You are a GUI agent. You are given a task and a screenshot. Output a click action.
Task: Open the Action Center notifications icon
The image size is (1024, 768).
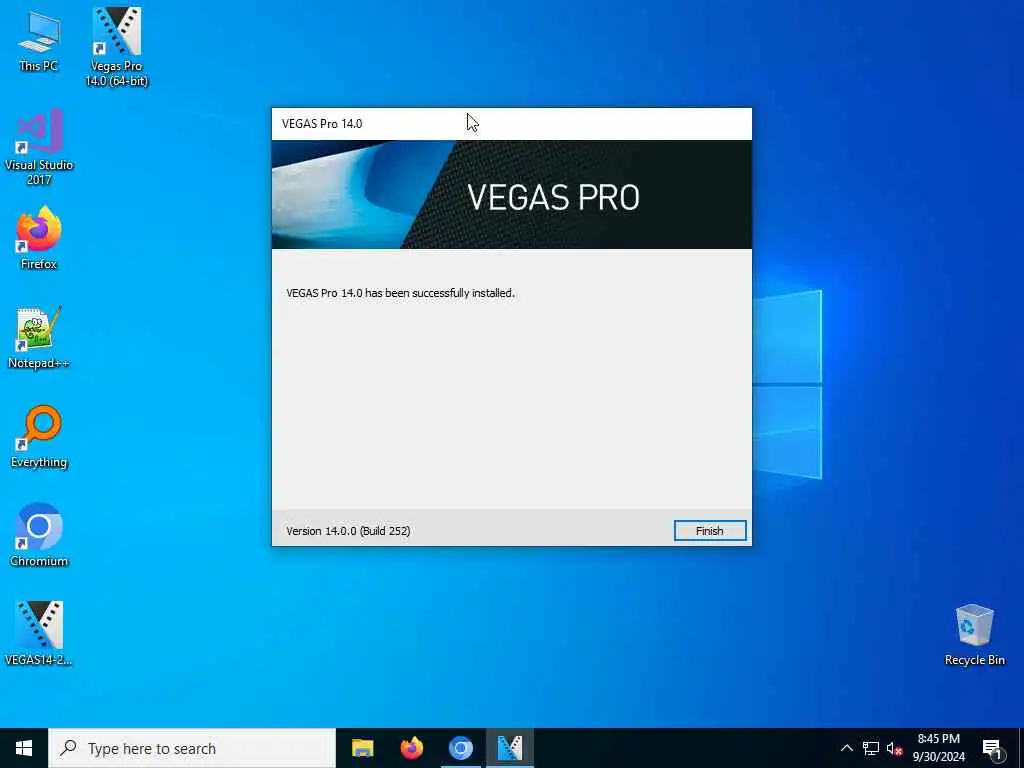pyautogui.click(x=992, y=748)
